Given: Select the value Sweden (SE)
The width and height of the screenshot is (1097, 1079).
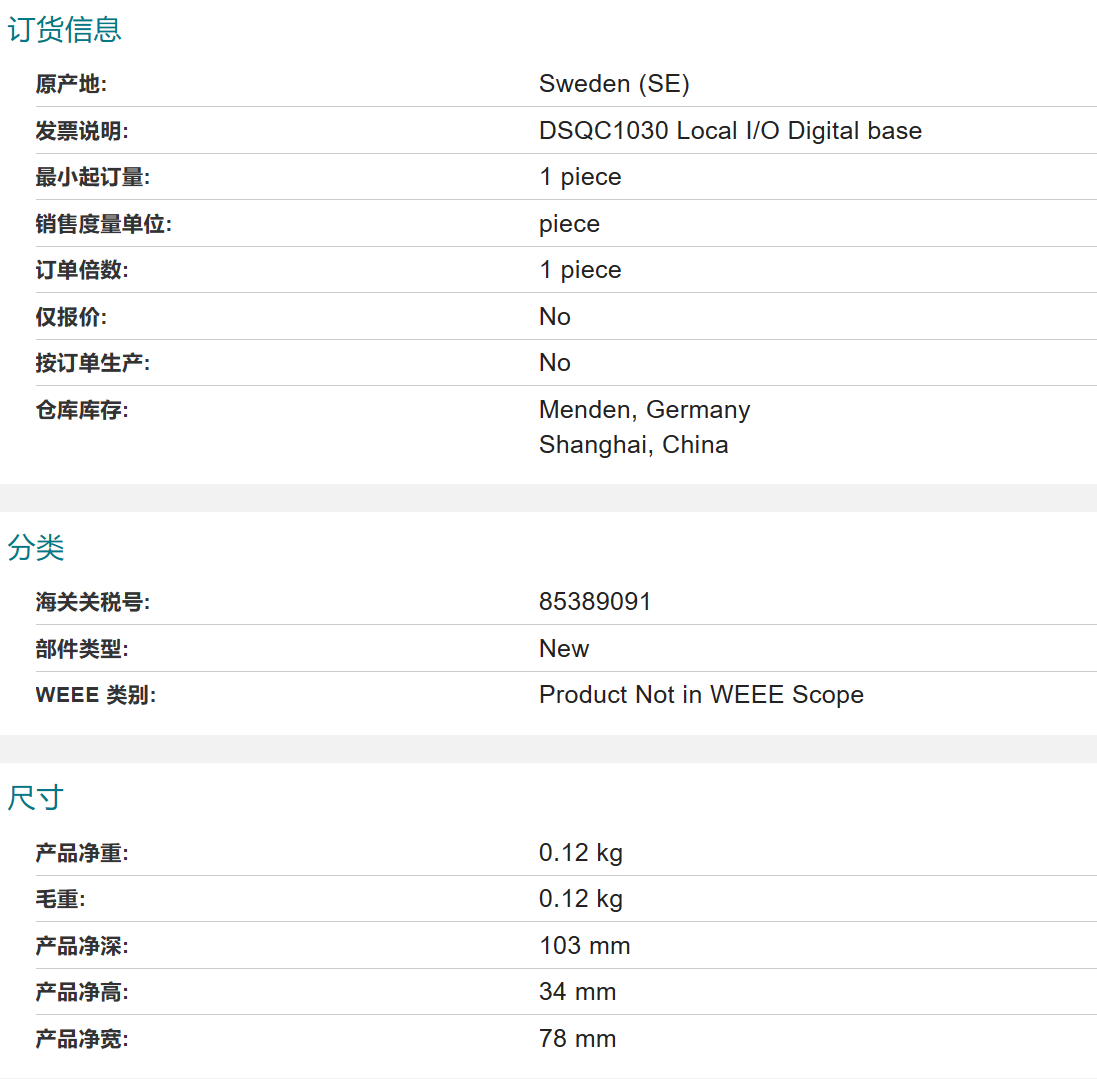Looking at the screenshot, I should tap(614, 84).
